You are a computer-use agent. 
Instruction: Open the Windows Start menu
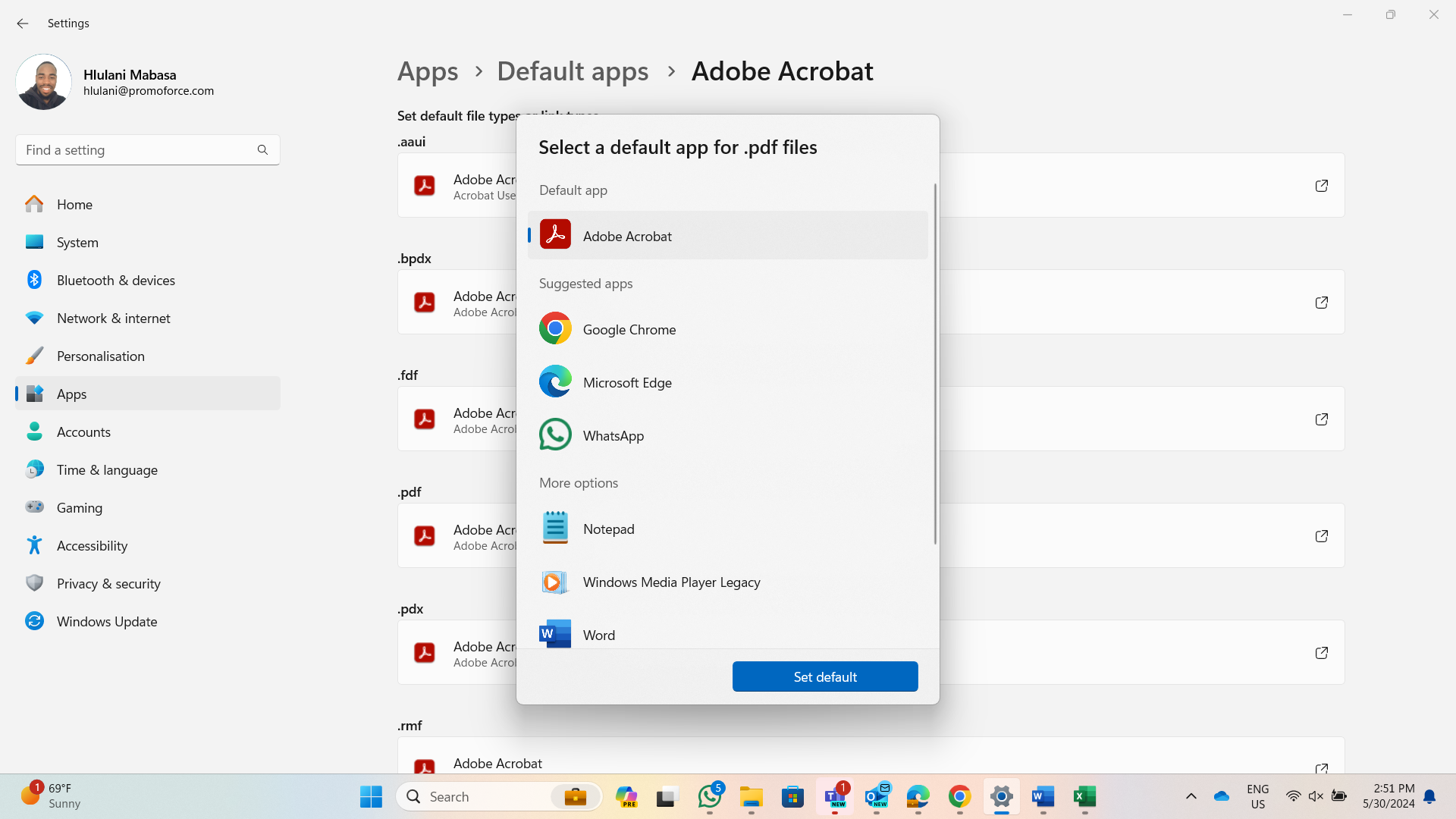pyautogui.click(x=371, y=796)
